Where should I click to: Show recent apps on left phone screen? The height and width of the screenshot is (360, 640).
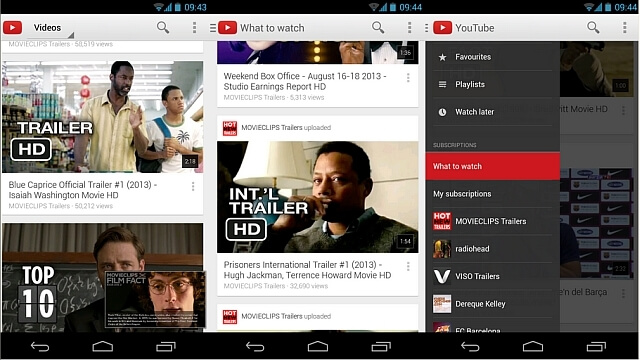[x=166, y=347]
